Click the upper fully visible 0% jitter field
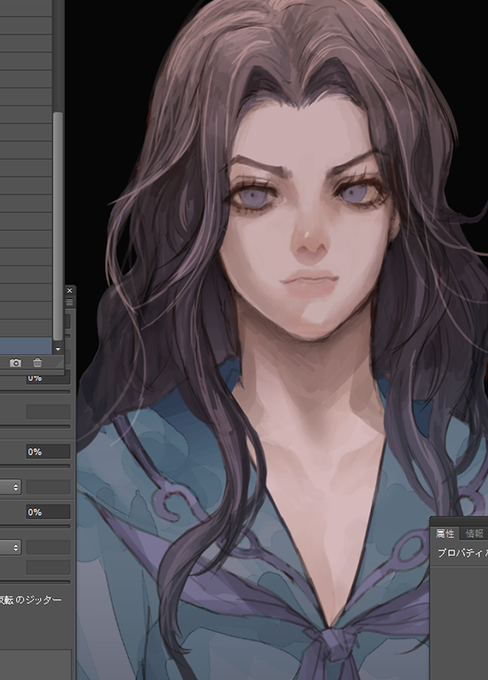The height and width of the screenshot is (680, 488). click(x=48, y=452)
